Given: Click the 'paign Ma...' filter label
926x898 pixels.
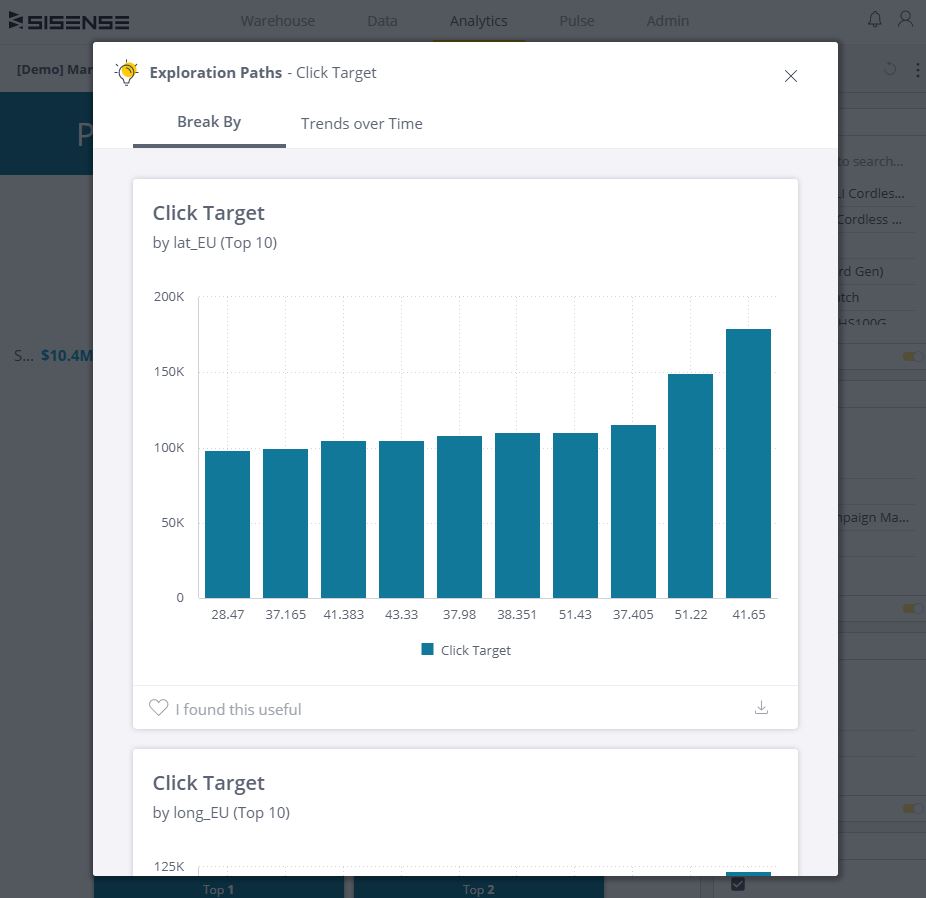Looking at the screenshot, I should pyautogui.click(x=873, y=518).
